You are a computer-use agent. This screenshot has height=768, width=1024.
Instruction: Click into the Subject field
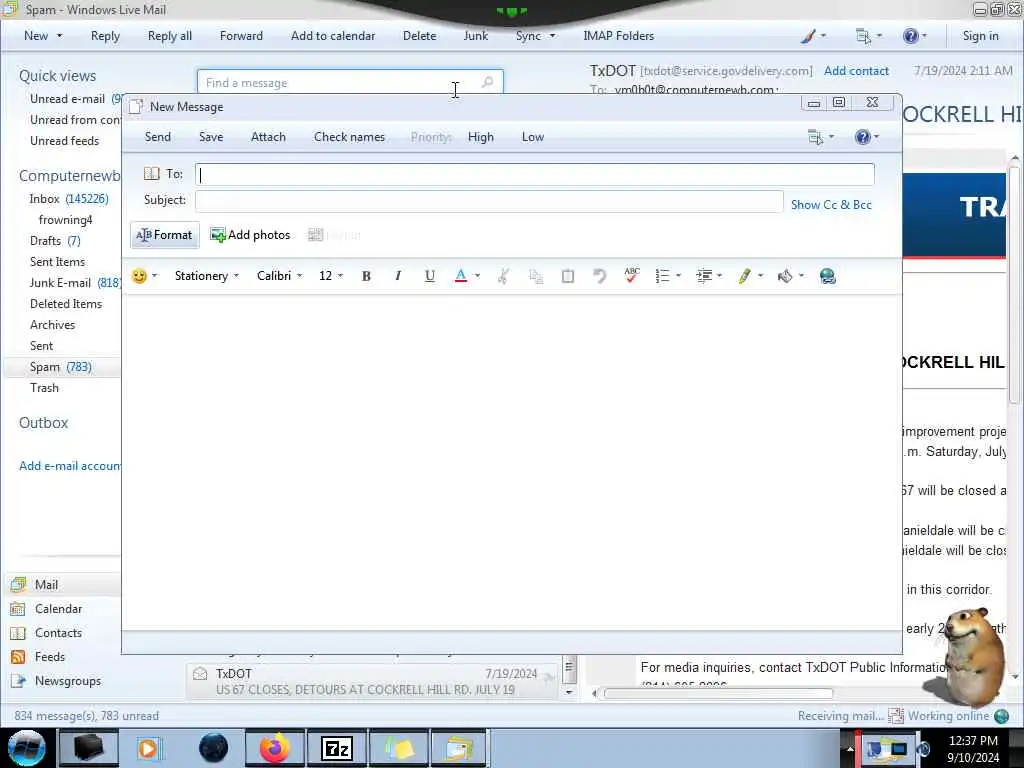pos(489,201)
